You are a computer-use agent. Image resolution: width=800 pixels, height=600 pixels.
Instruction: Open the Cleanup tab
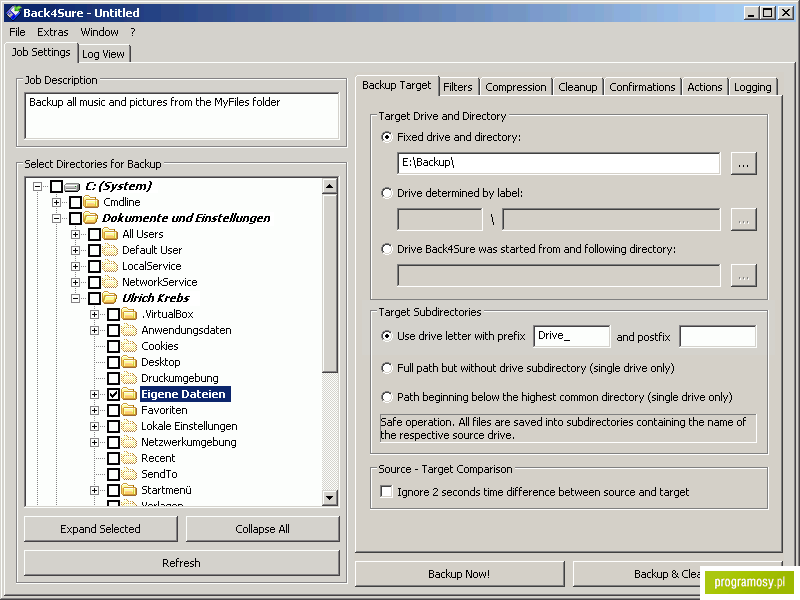click(x=578, y=87)
